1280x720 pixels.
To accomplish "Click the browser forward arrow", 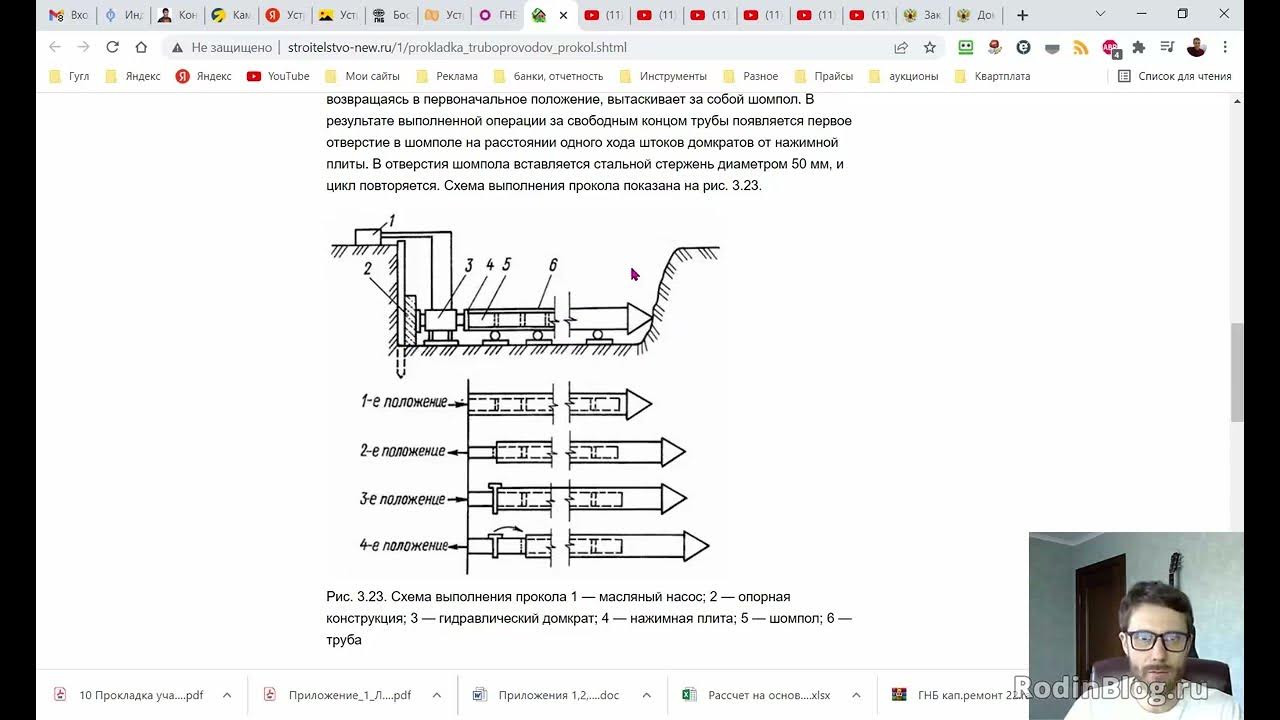I will (83, 47).
